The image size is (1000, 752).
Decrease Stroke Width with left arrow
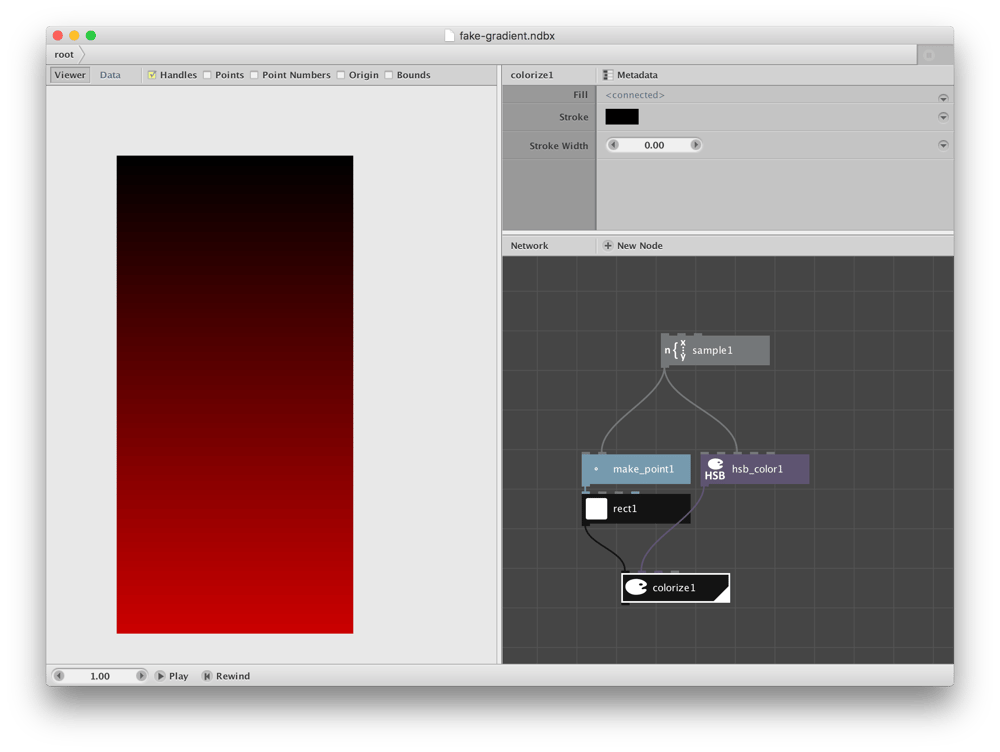click(x=614, y=145)
